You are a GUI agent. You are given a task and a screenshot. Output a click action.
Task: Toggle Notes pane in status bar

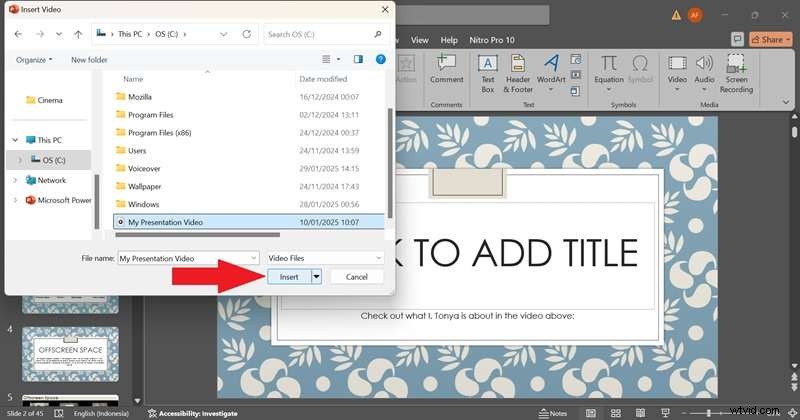click(x=553, y=413)
